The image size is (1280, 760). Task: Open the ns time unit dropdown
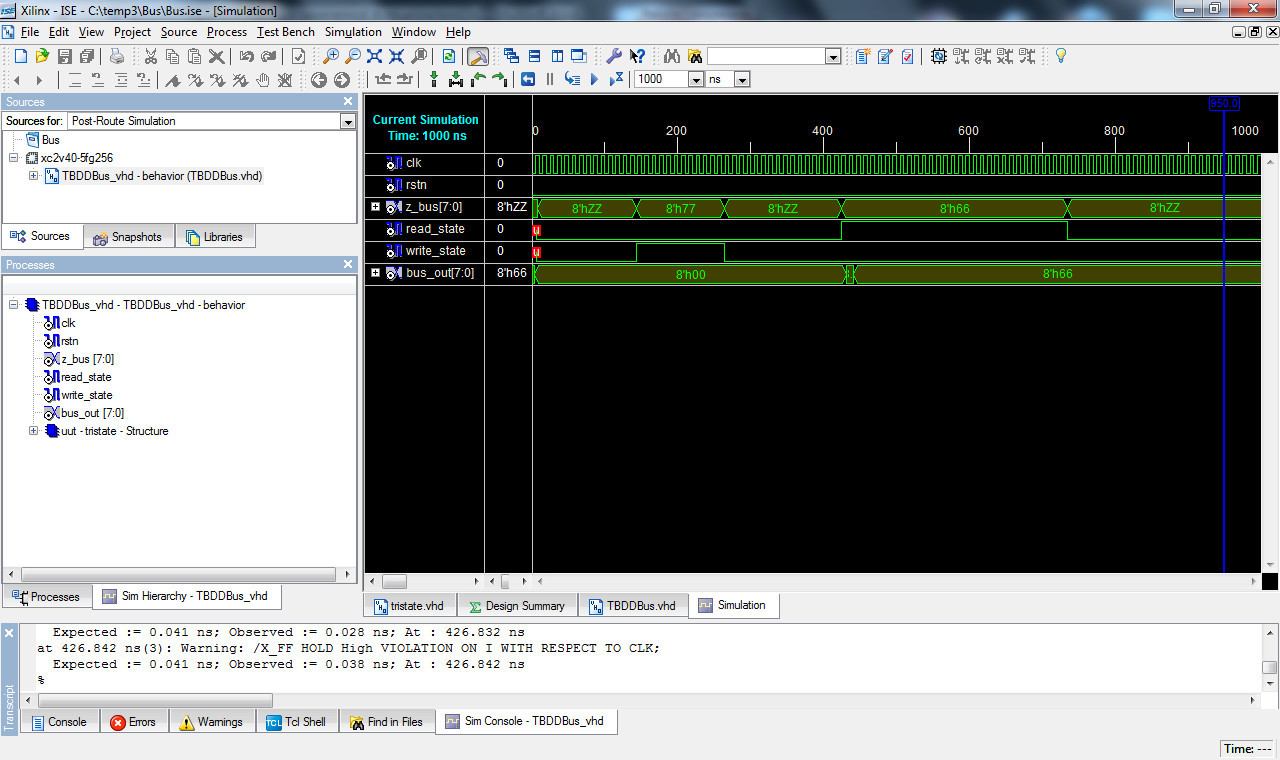[742, 79]
